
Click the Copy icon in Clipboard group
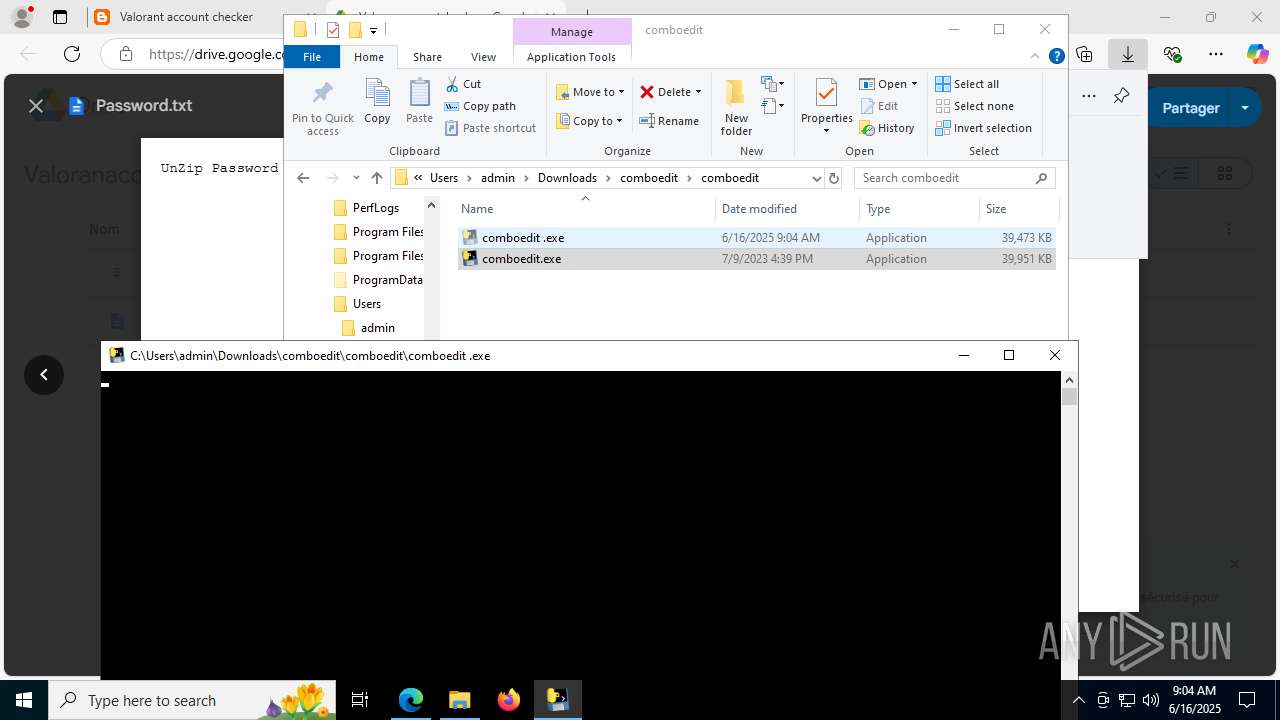click(377, 102)
